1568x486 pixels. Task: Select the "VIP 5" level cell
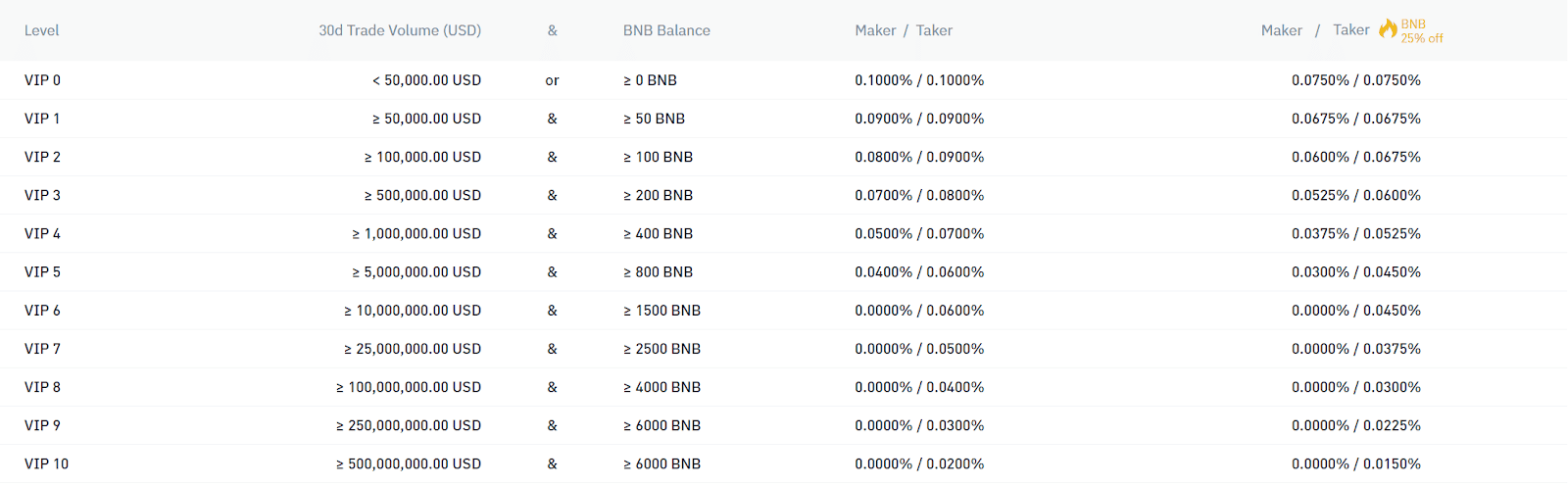(x=42, y=271)
